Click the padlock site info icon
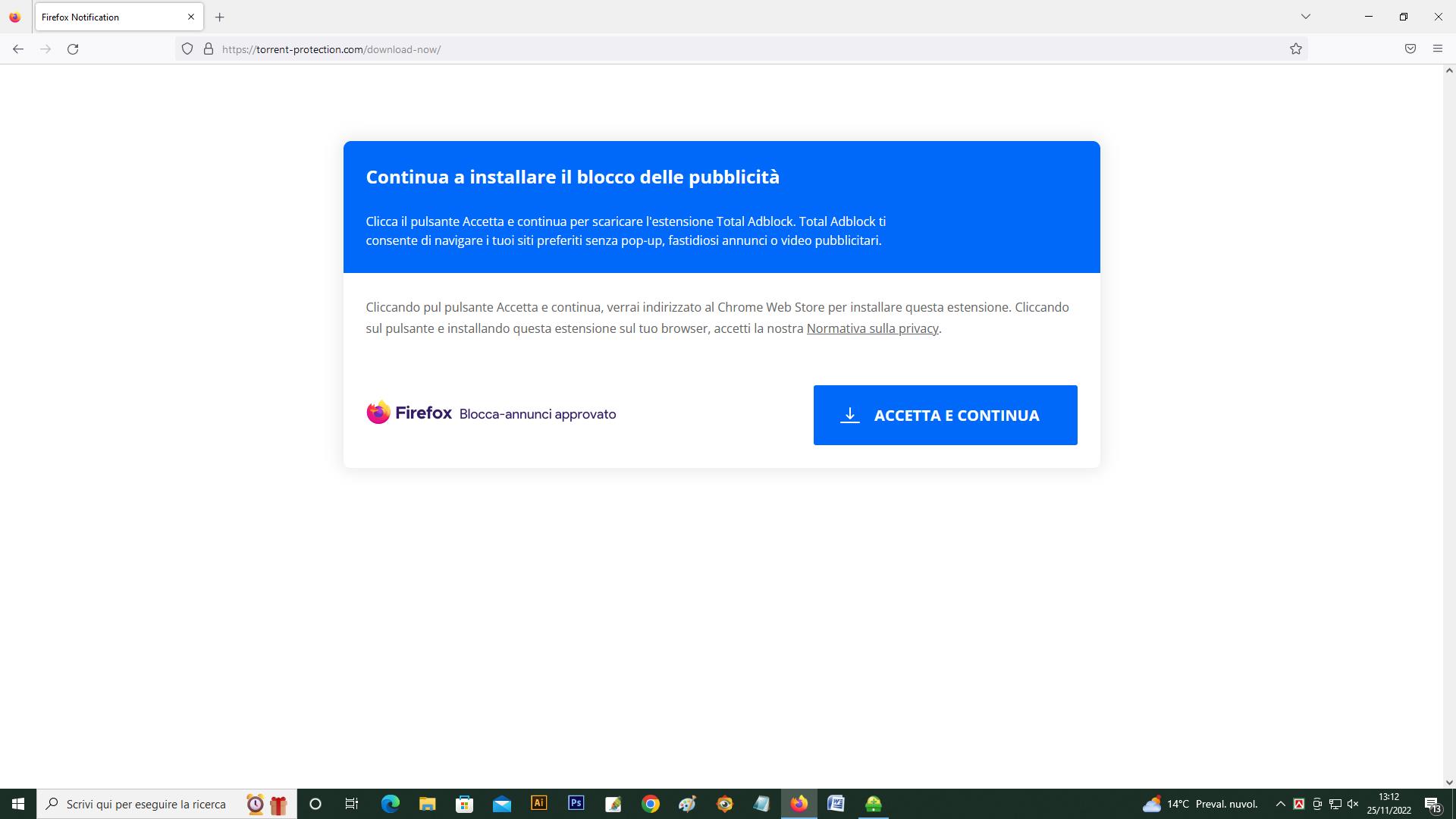This screenshot has height=819, width=1456. [209, 49]
